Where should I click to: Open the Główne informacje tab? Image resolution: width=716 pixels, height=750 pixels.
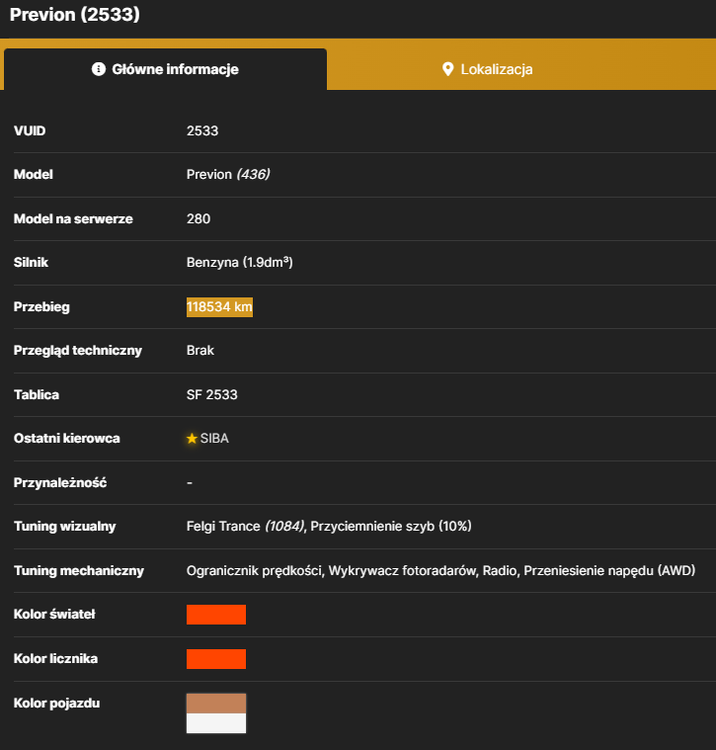pyautogui.click(x=165, y=69)
